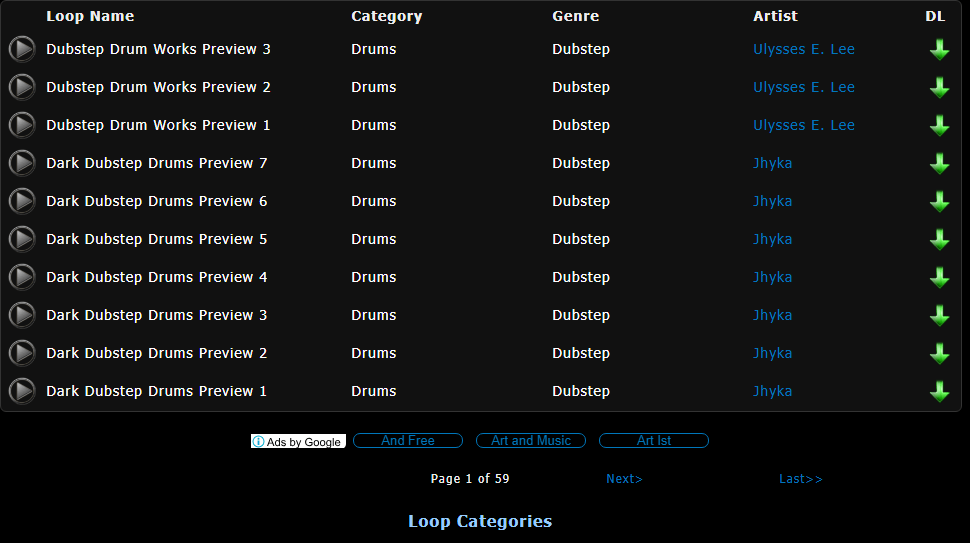Play Dubstep Drum Works Preview 1 loop
Image resolution: width=970 pixels, height=543 pixels.
pyautogui.click(x=22, y=125)
